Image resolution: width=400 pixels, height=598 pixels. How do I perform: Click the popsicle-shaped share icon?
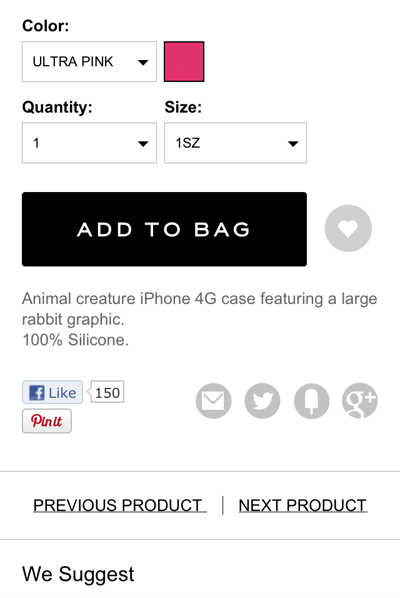point(312,401)
